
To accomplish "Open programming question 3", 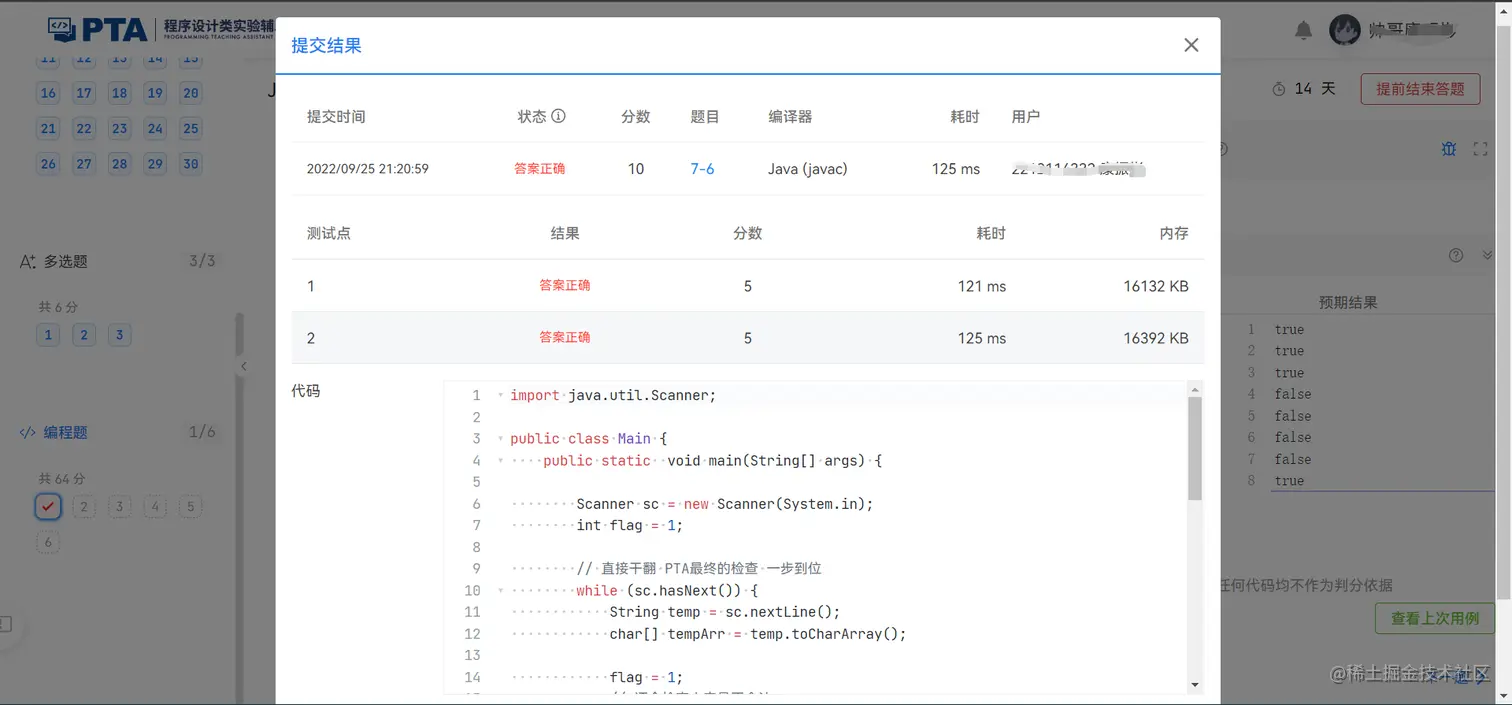I will coord(119,507).
